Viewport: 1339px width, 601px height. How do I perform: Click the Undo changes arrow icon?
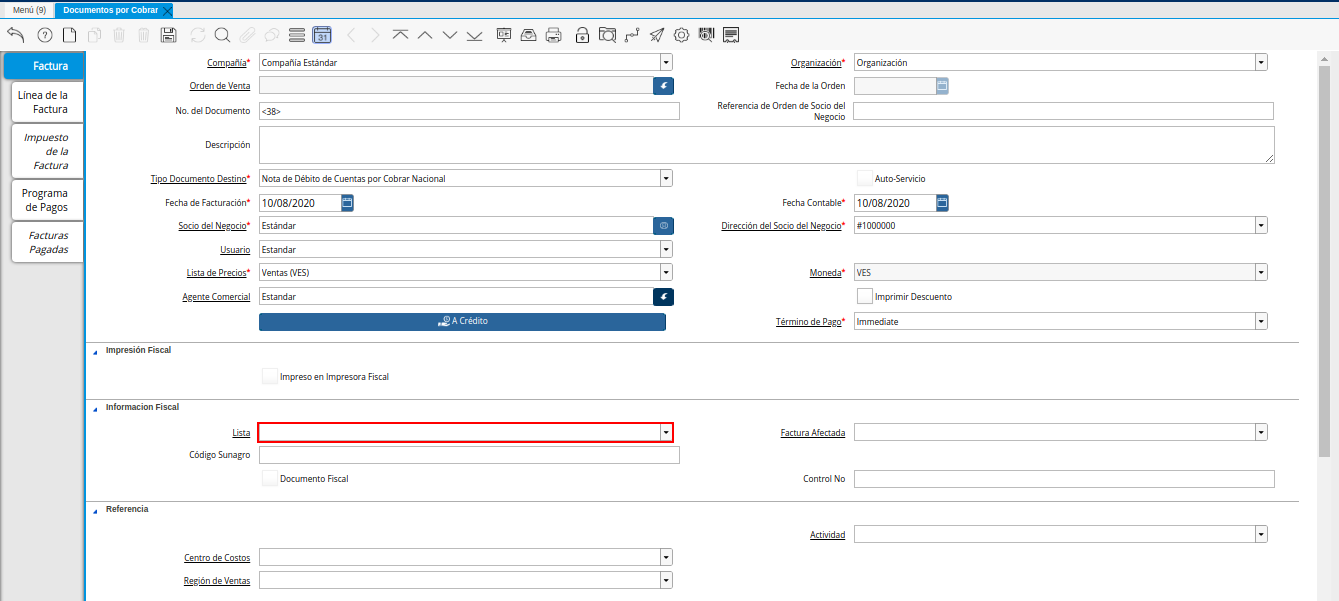(x=15, y=35)
